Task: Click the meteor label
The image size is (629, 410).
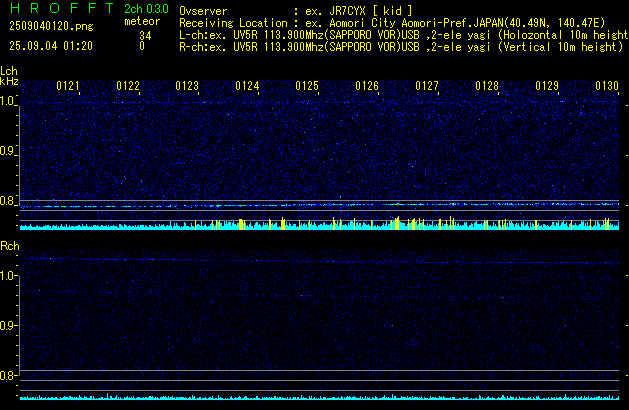Action: click(142, 21)
